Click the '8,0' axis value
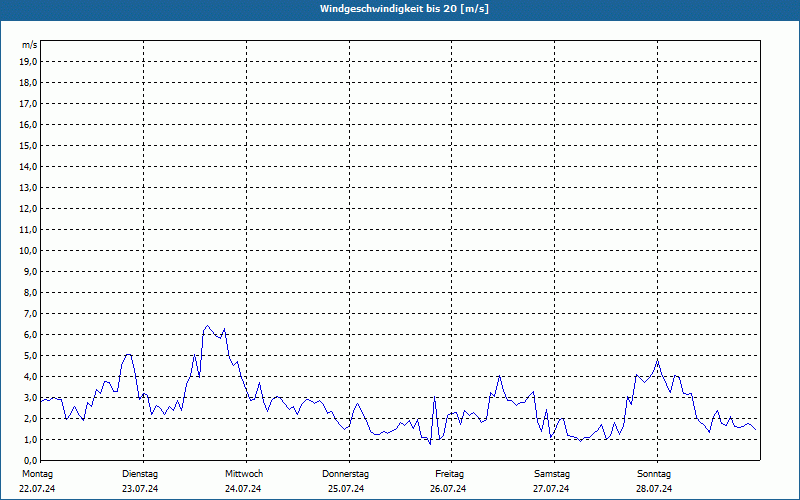Screen dimensions: 800x500 pyautogui.click(x=31, y=292)
